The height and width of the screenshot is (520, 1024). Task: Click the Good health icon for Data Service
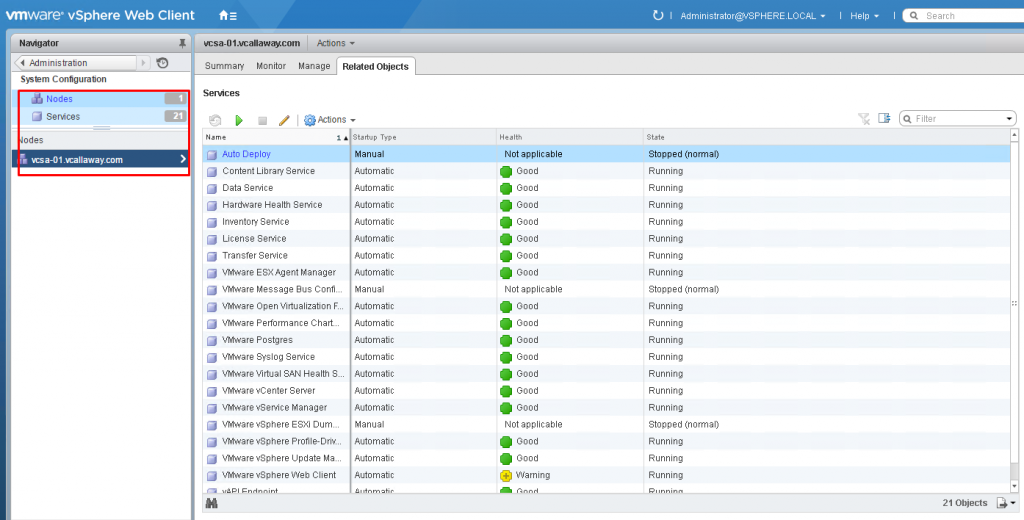[505, 188]
